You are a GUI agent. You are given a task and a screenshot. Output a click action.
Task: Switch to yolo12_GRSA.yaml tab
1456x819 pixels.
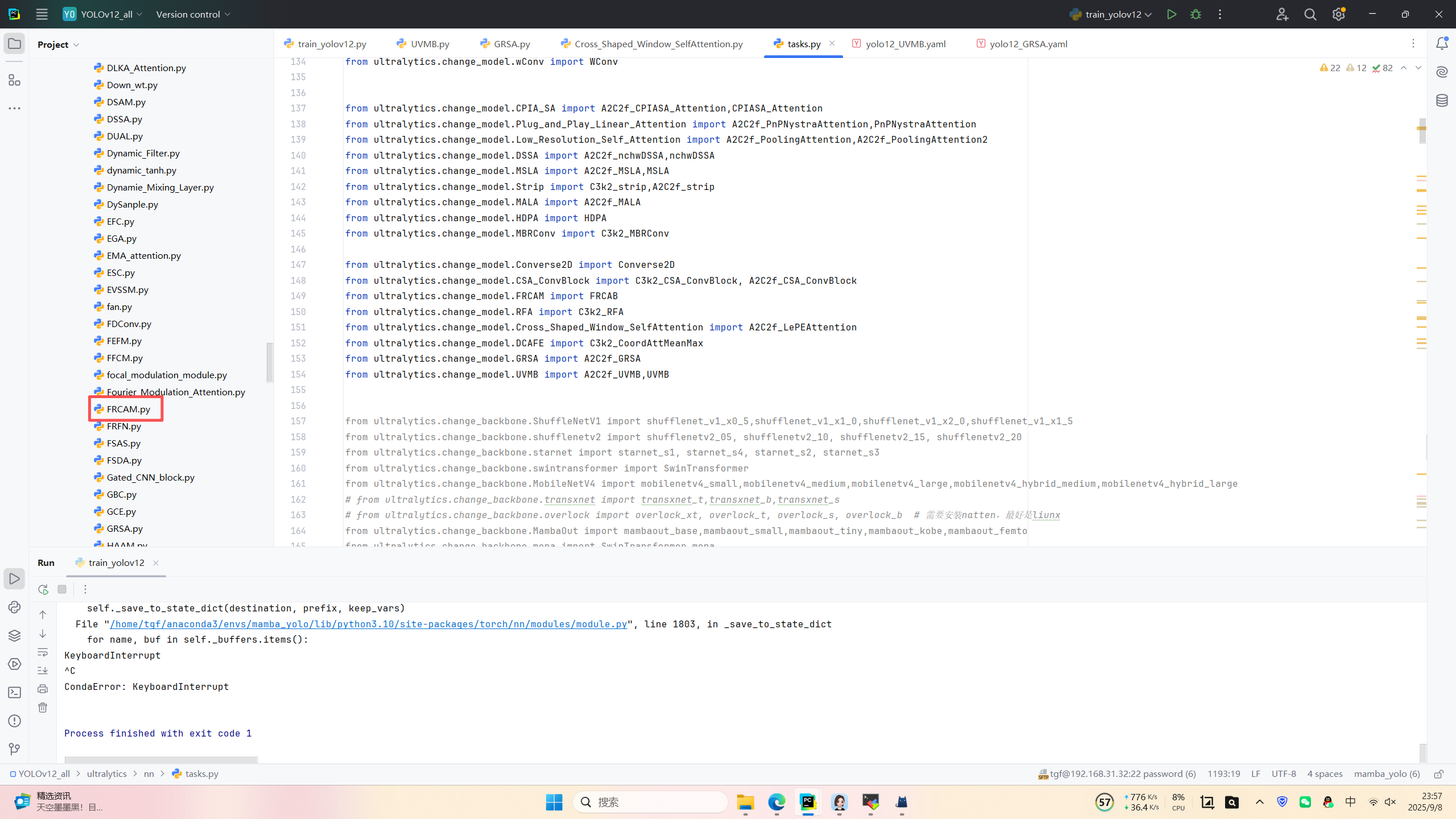(x=1028, y=44)
